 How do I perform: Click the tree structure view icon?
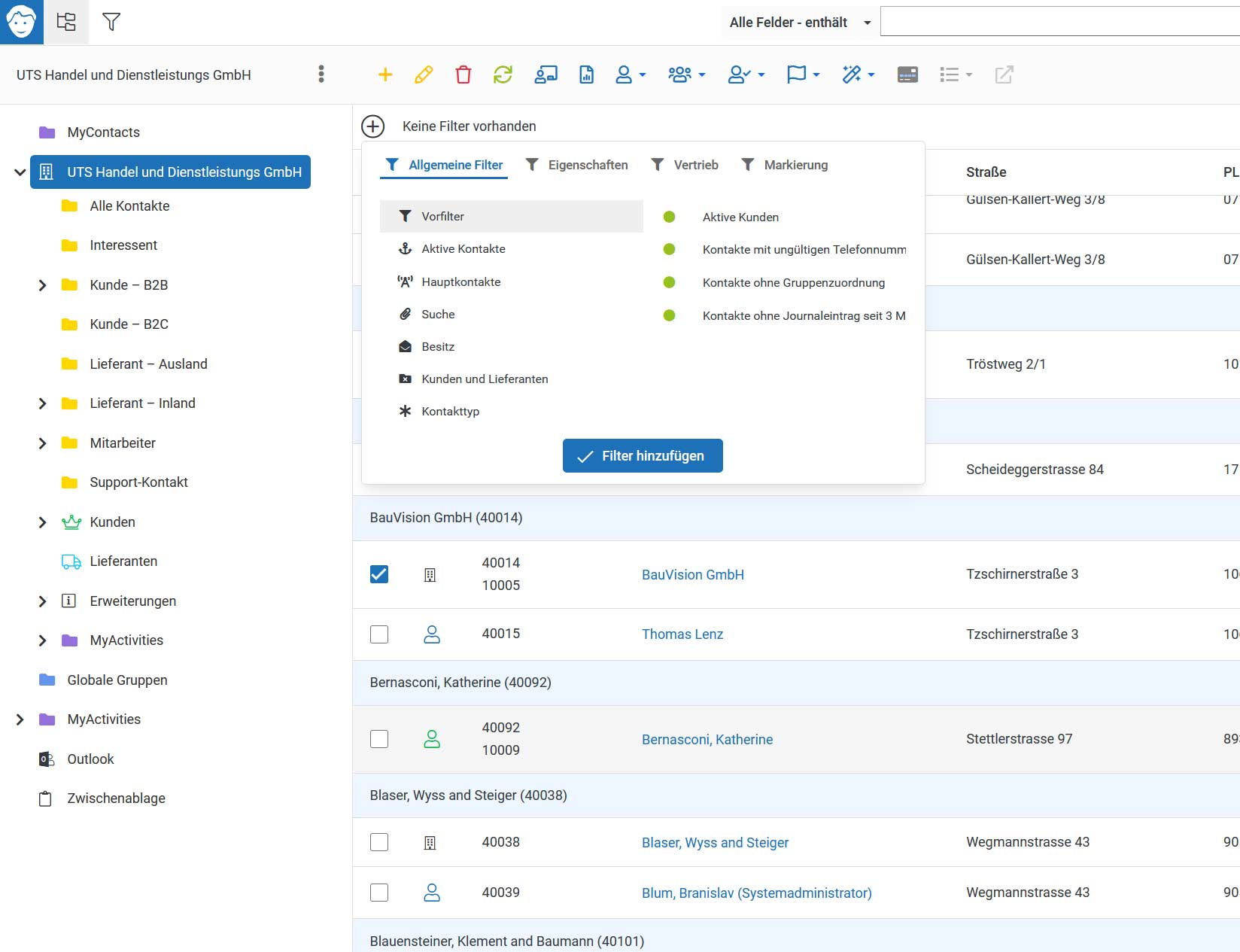[x=66, y=22]
